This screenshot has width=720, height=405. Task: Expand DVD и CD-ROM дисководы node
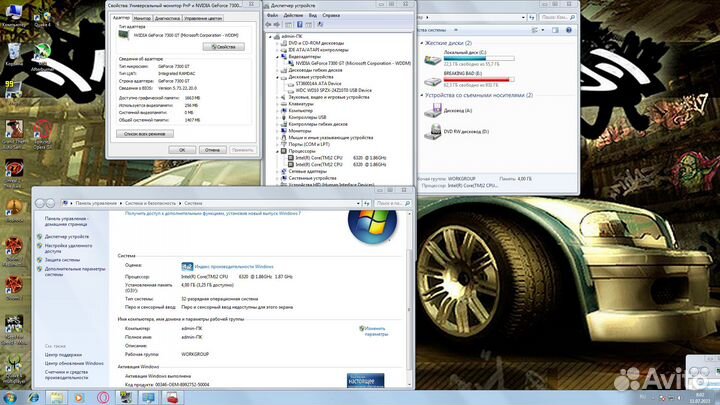(x=278, y=43)
